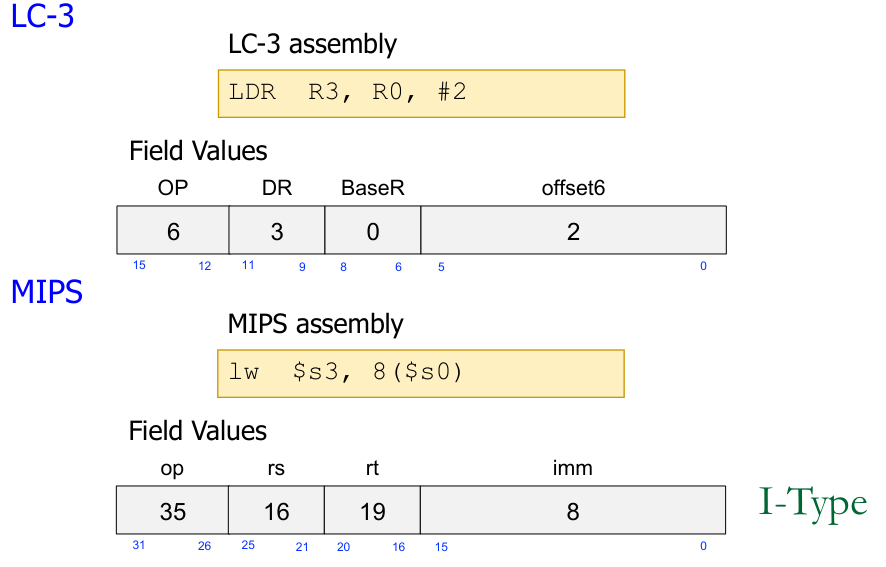Click the BaseR field cell containing 0

pos(373,231)
